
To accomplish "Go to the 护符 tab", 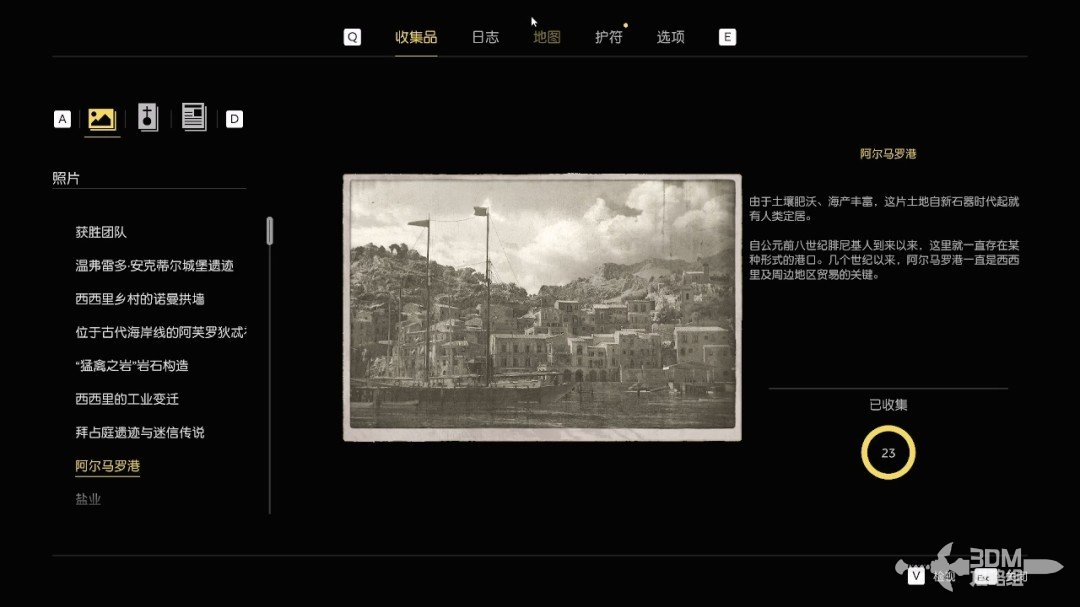I will pyautogui.click(x=609, y=37).
